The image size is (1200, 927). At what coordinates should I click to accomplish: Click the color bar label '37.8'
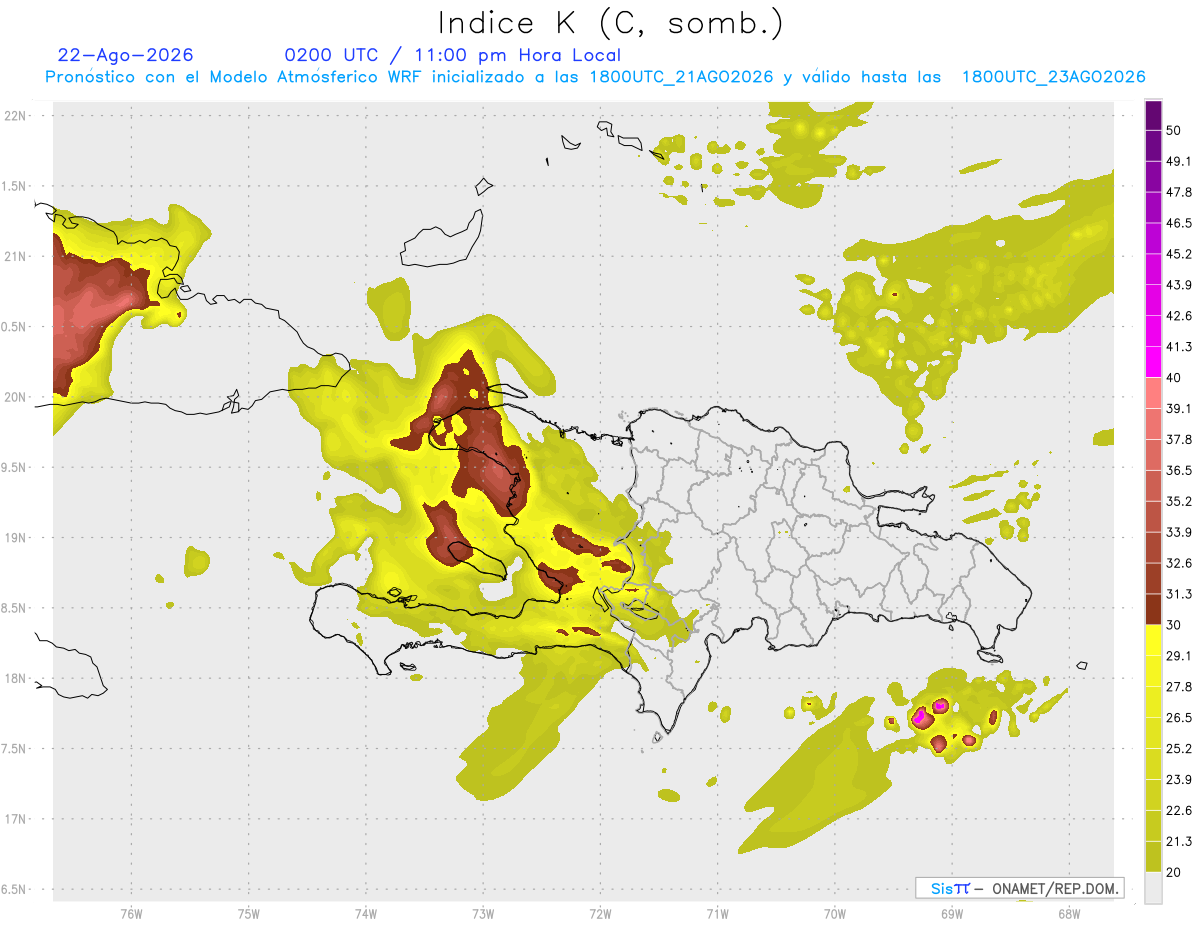tap(1179, 440)
